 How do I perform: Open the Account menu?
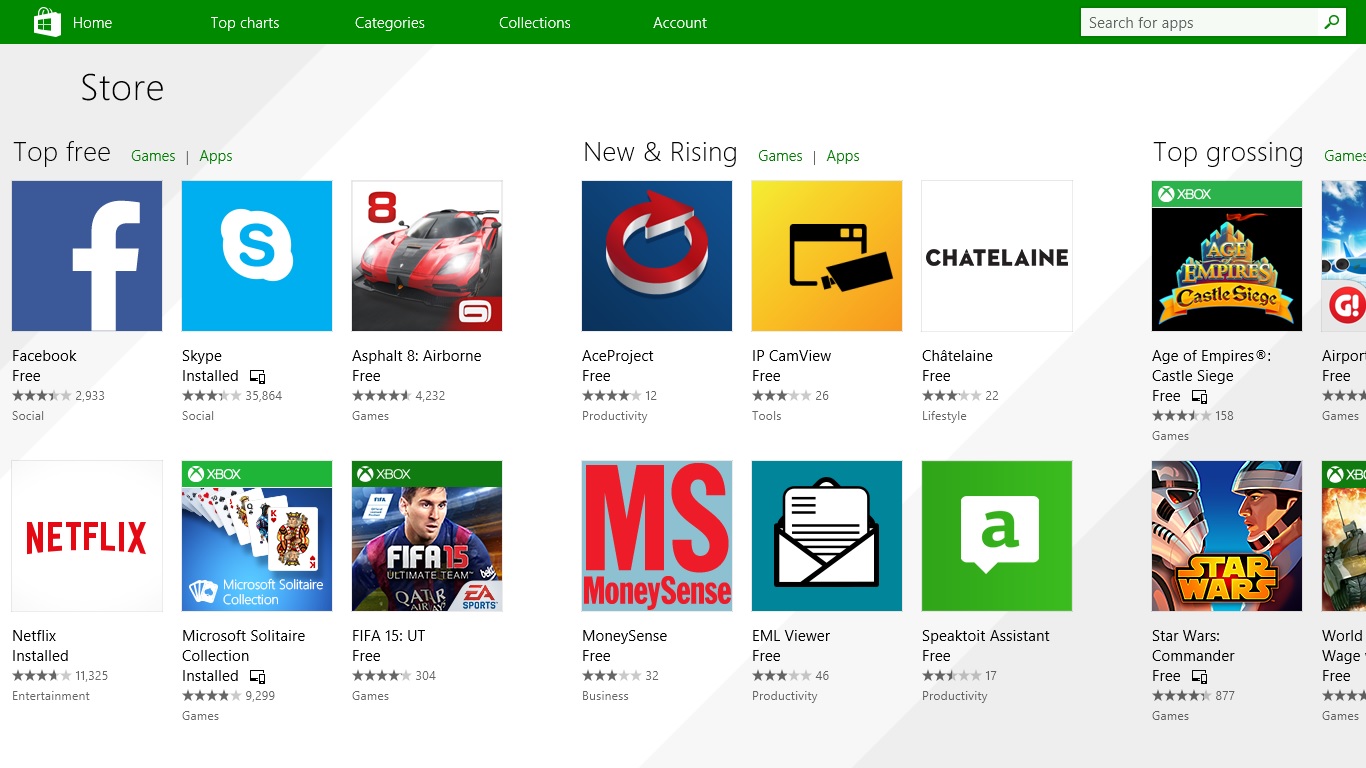680,22
